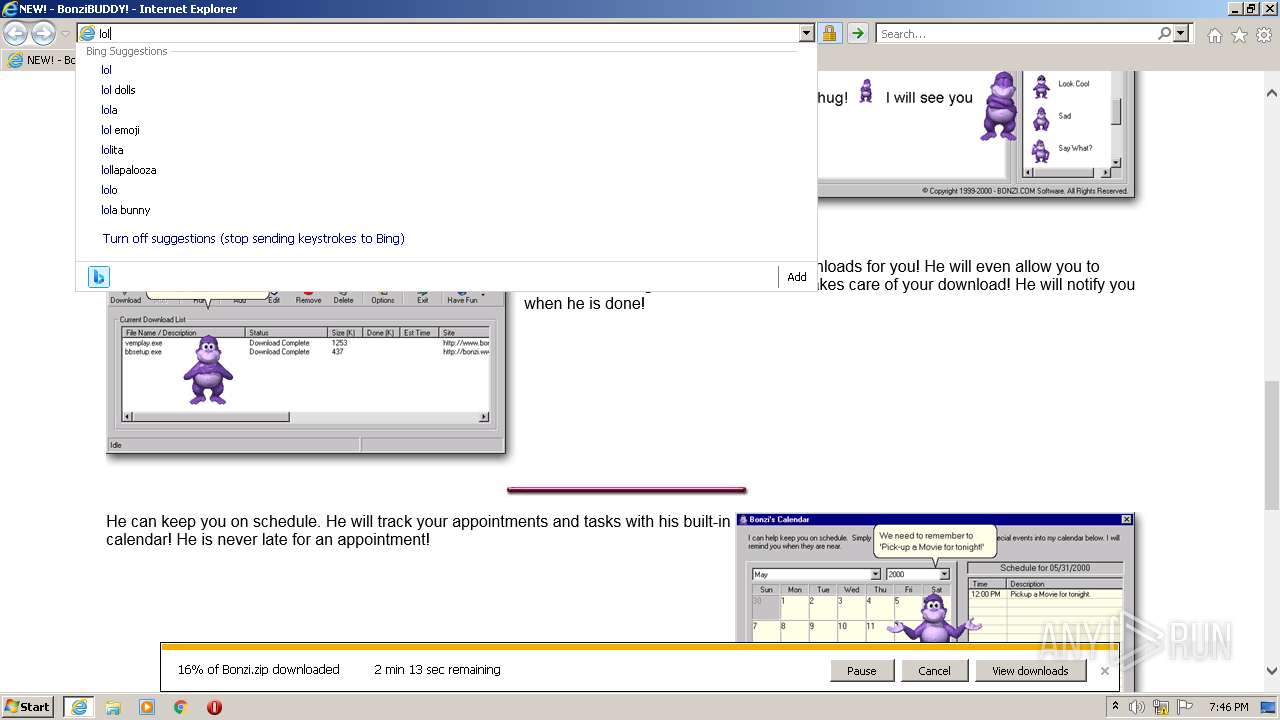Click the Options icon in download manager image
Viewport: 1280px width, 720px height.
(382, 298)
